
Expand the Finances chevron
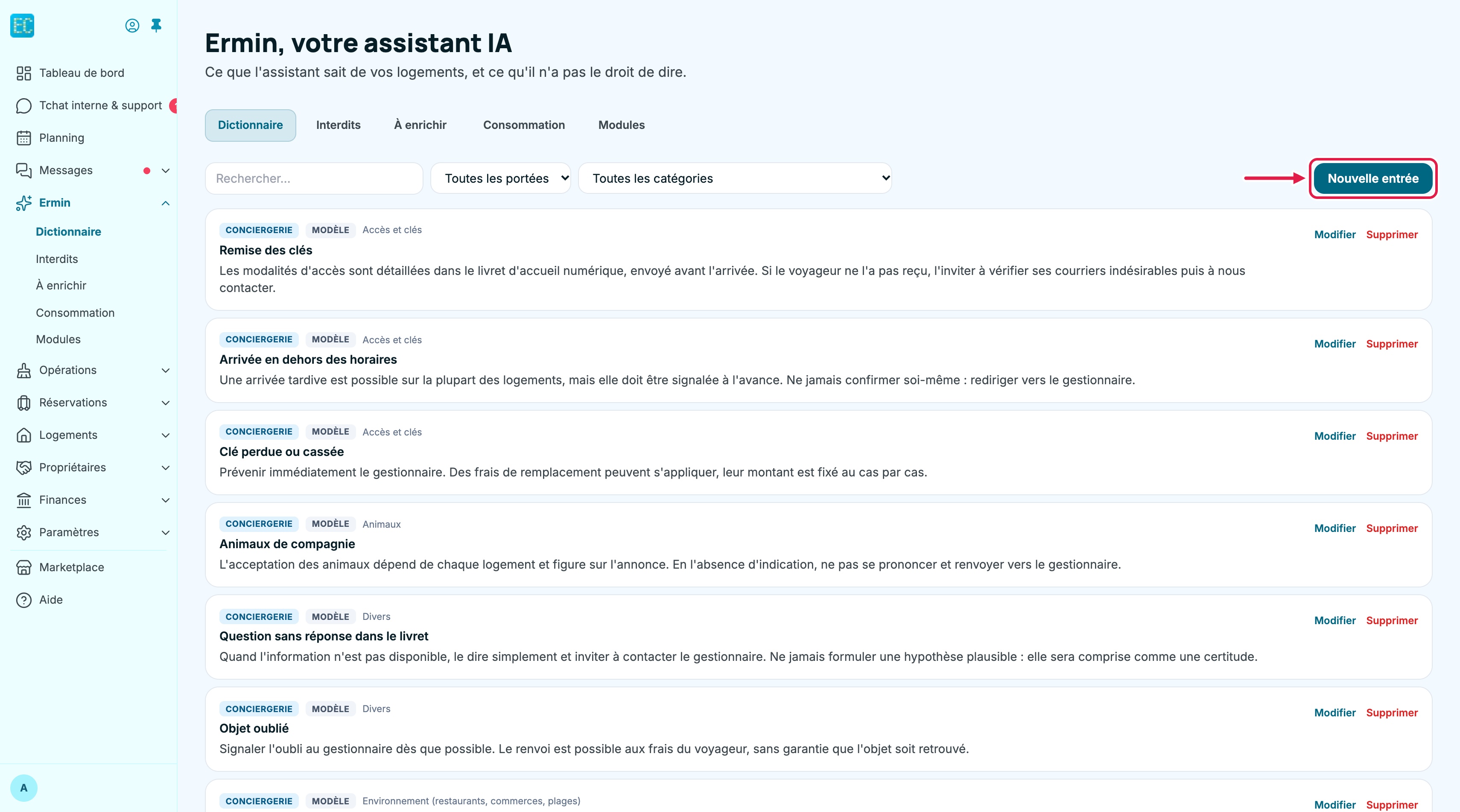tap(166, 500)
